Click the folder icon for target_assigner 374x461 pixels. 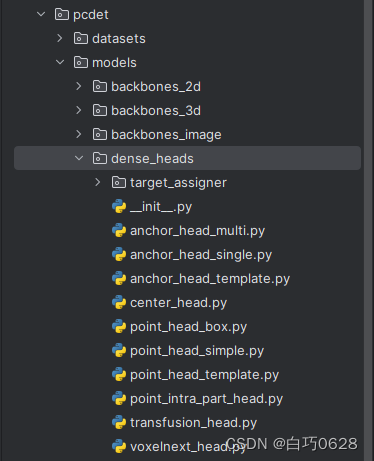pos(119,182)
